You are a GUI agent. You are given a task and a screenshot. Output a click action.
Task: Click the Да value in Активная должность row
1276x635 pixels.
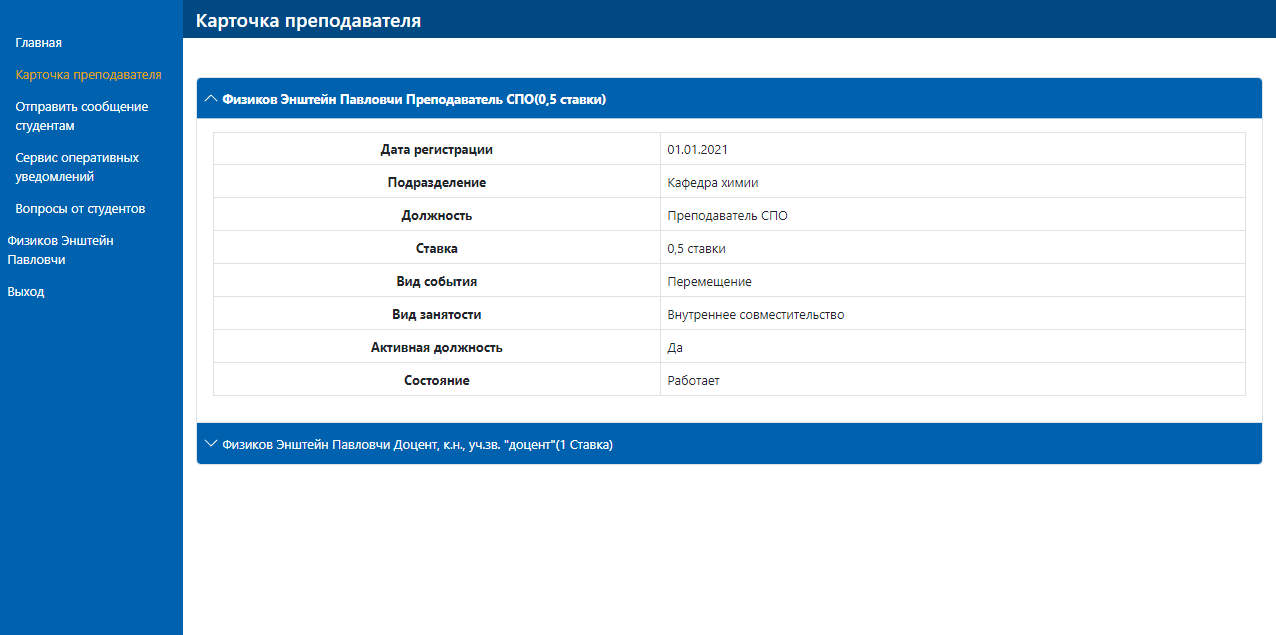[675, 348]
